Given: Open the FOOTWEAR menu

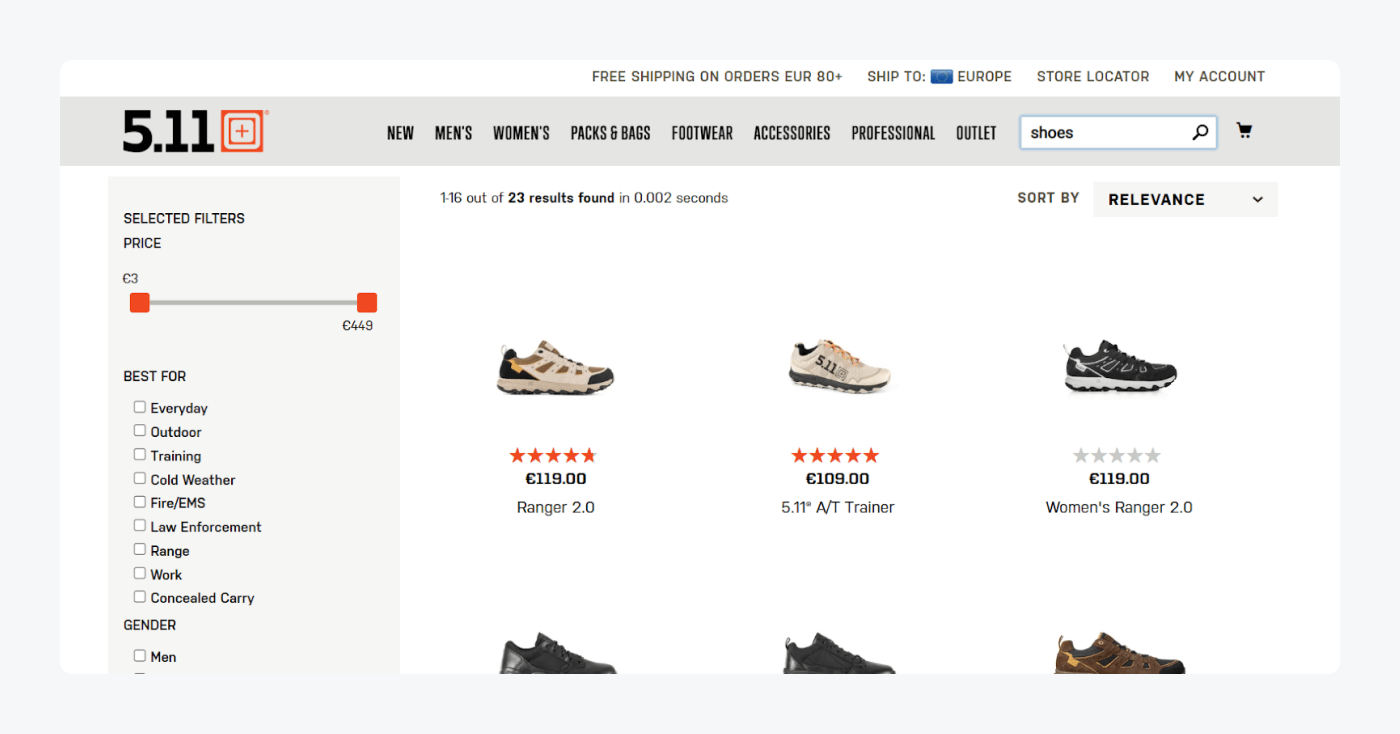Looking at the screenshot, I should (702, 132).
